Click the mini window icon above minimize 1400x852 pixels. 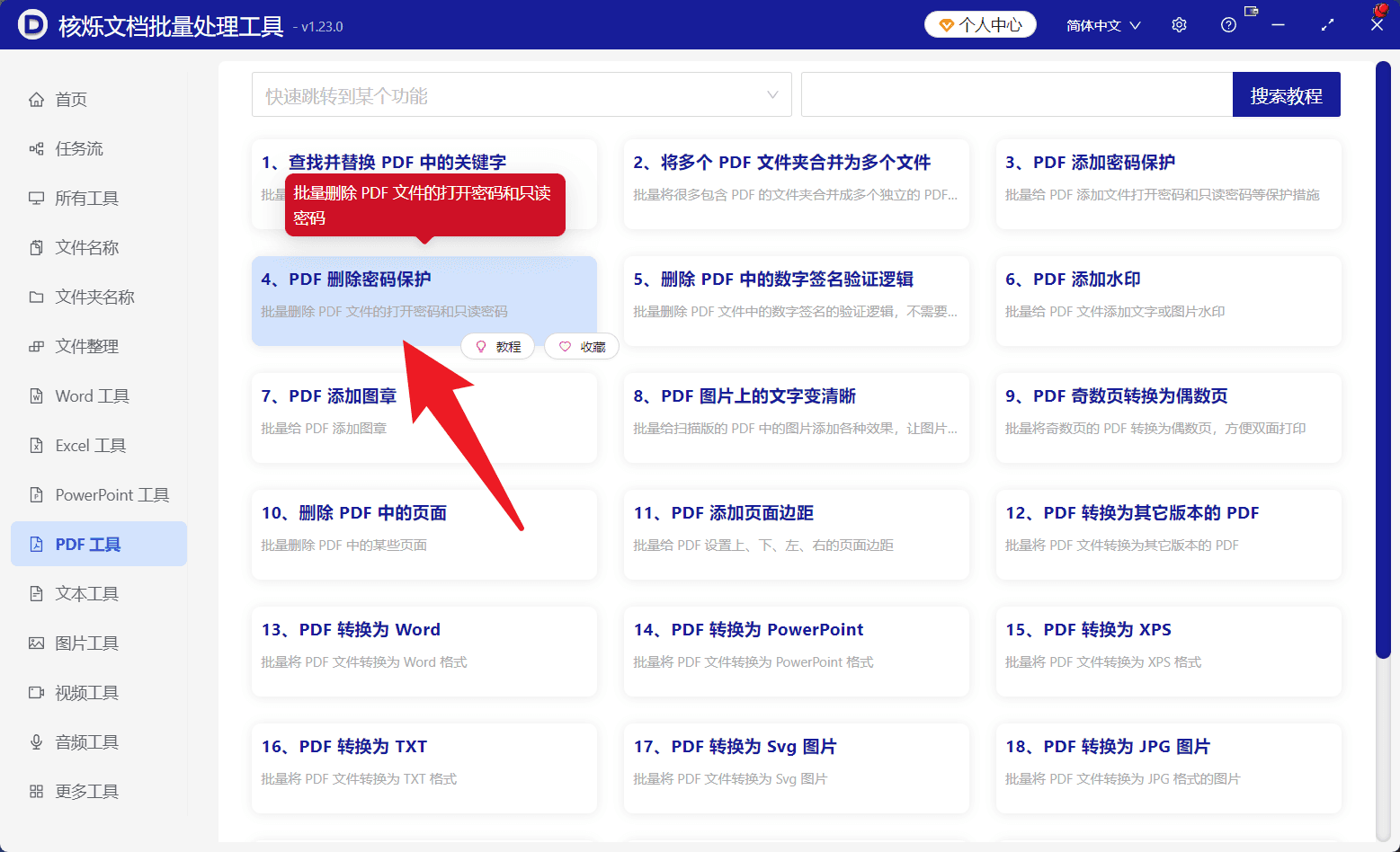point(1251,11)
